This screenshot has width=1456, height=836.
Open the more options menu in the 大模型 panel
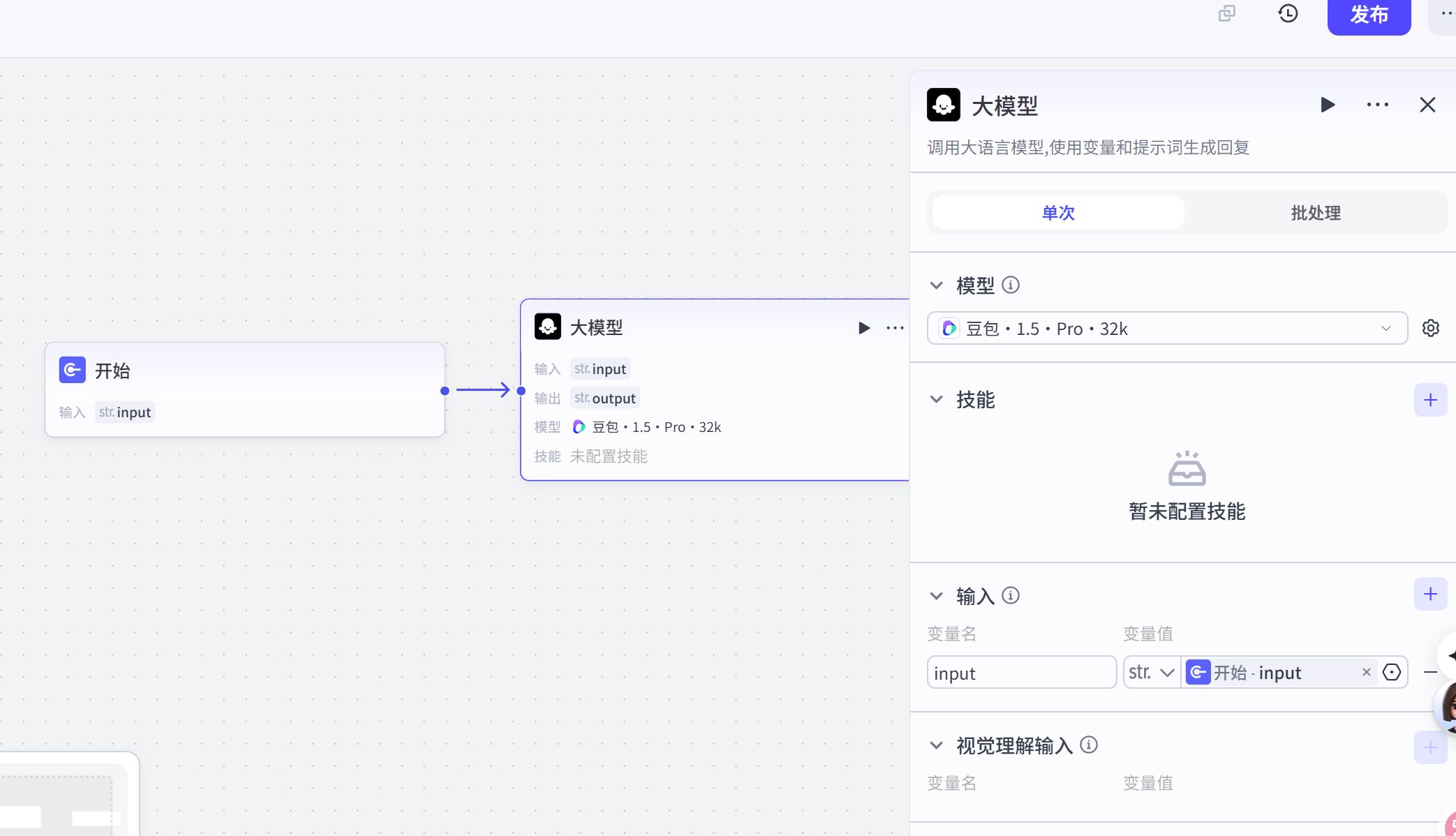[1376, 105]
